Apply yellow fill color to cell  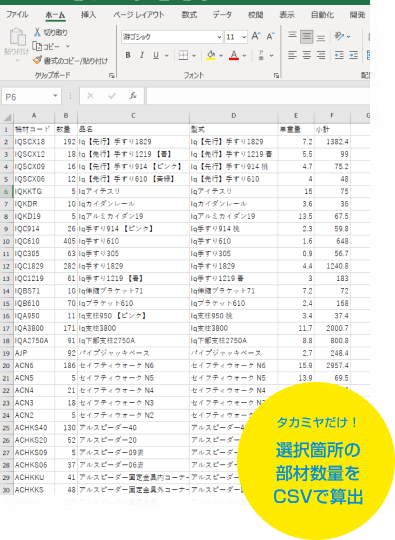tap(211, 55)
